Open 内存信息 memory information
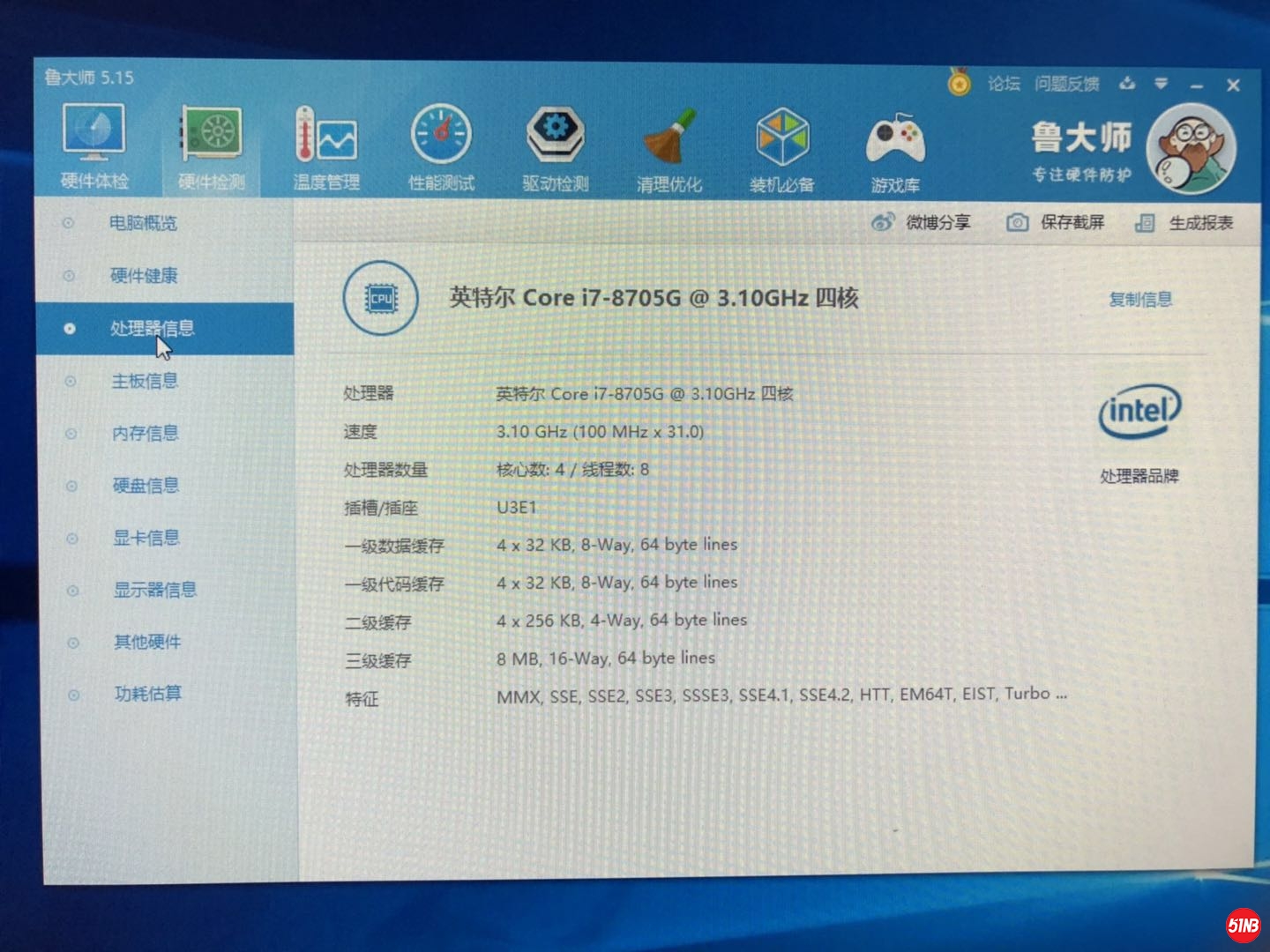Viewport: 1270px width, 952px height. click(x=145, y=433)
